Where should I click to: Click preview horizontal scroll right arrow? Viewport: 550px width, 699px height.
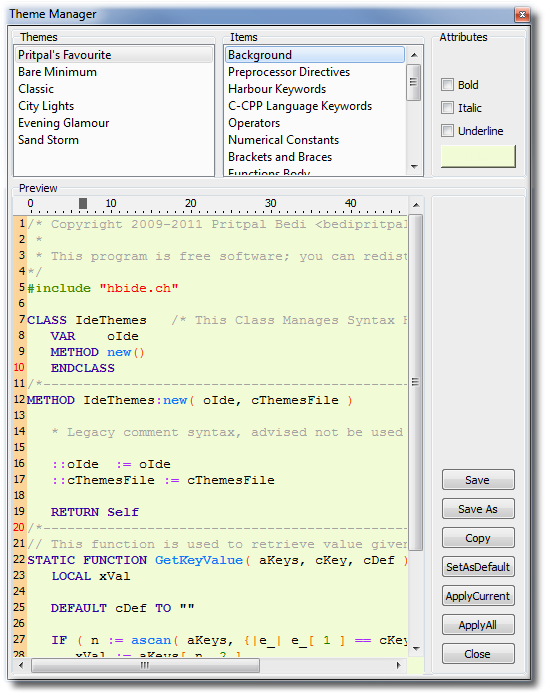click(399, 665)
